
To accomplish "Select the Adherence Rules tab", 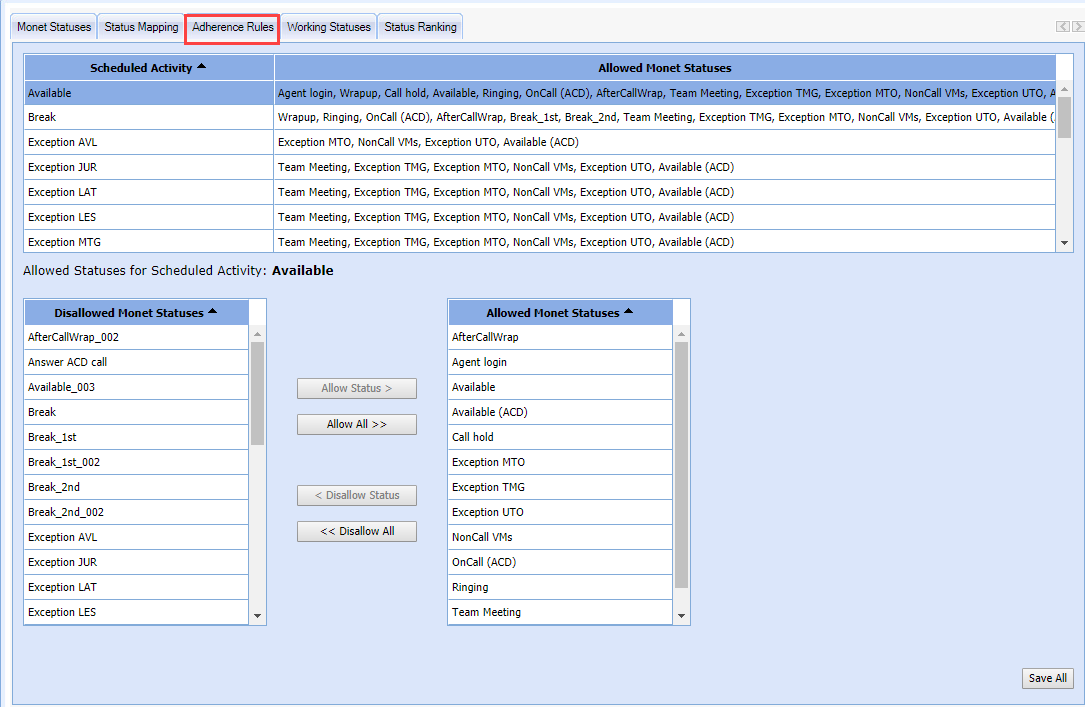I will coord(232,27).
